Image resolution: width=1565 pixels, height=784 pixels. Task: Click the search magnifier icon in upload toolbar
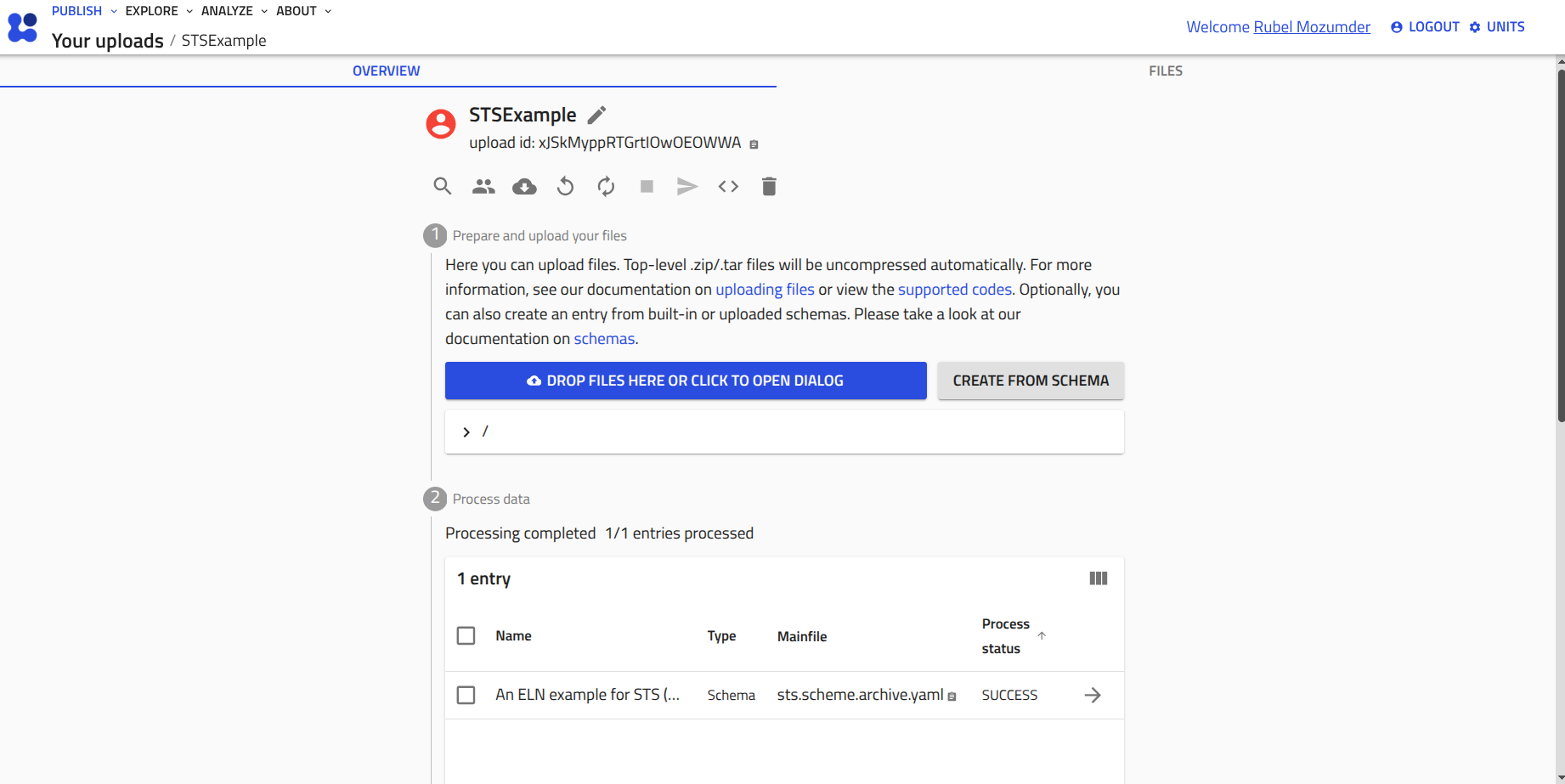(x=442, y=186)
